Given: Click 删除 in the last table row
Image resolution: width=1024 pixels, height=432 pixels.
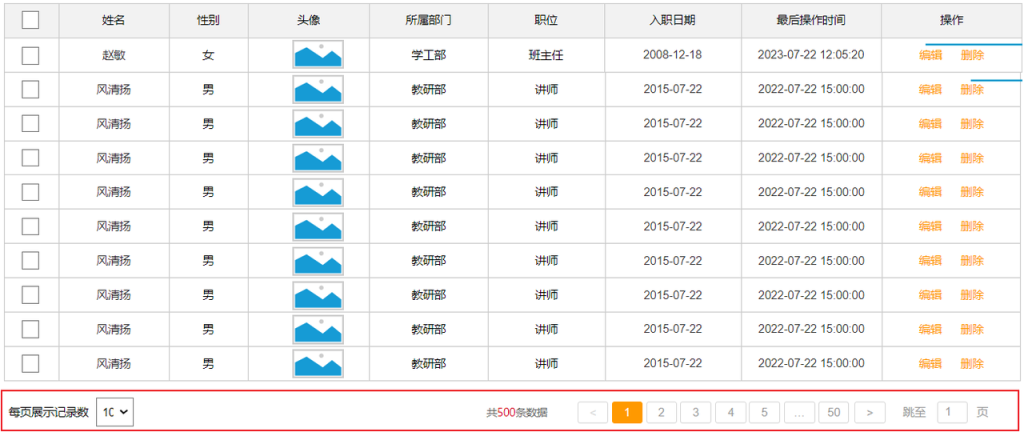Looking at the screenshot, I should [x=971, y=363].
